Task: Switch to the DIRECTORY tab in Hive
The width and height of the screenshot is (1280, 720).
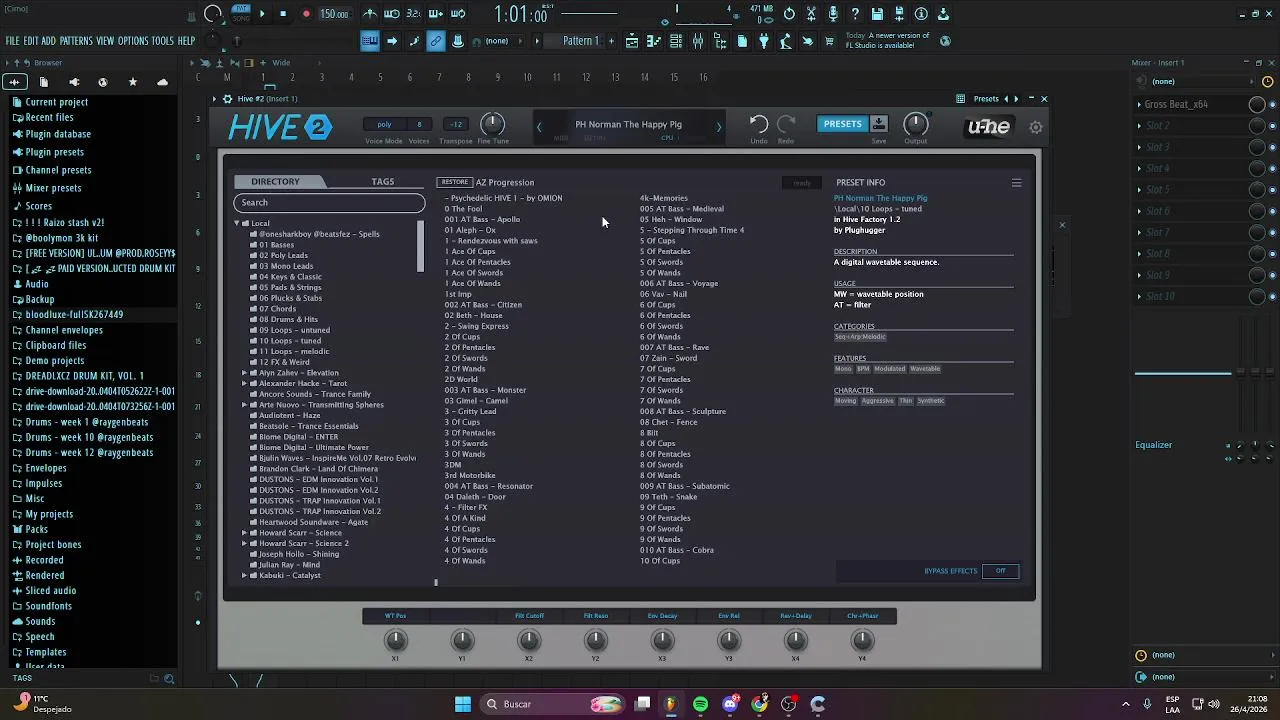Action: click(x=276, y=182)
